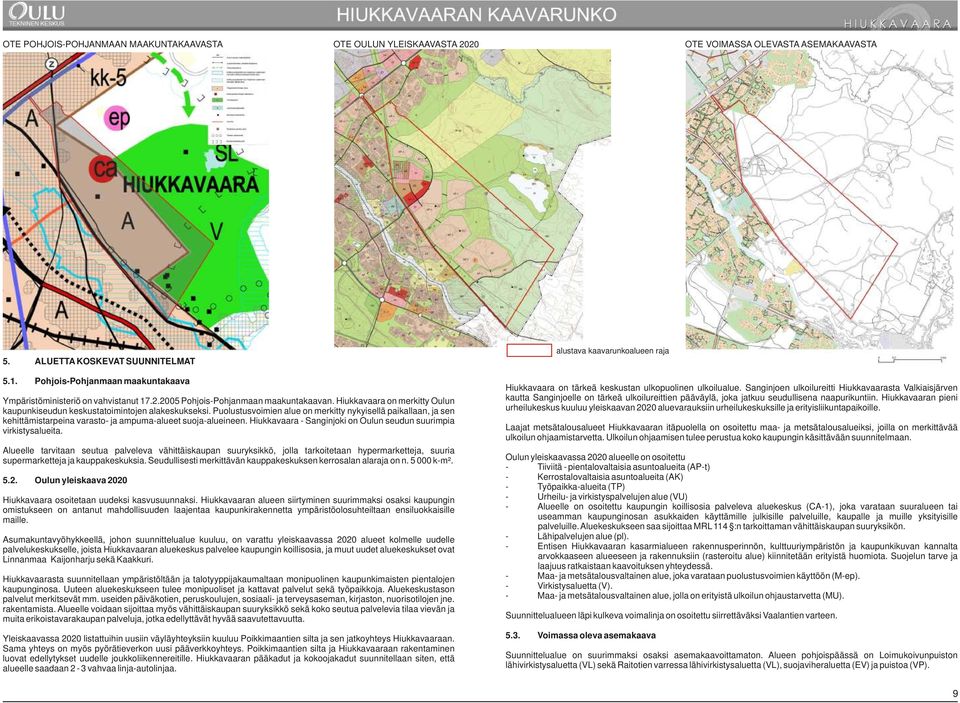The height and width of the screenshot is (703, 960).
Task: Click the title "HIUKKAVAARAN KAAVARUNKO"
Action: [476, 15]
